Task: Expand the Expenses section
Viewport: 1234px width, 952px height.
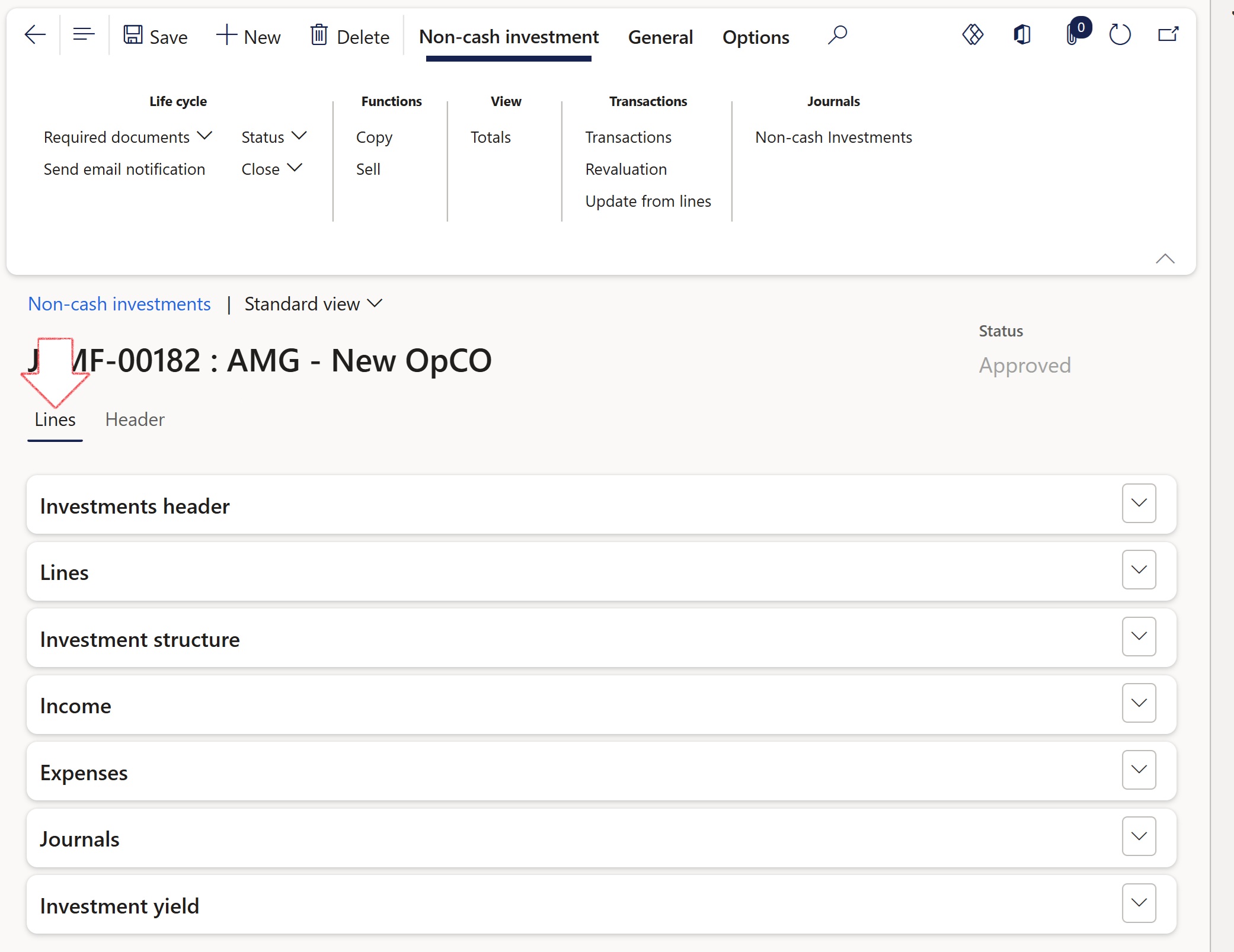Action: [1139, 770]
